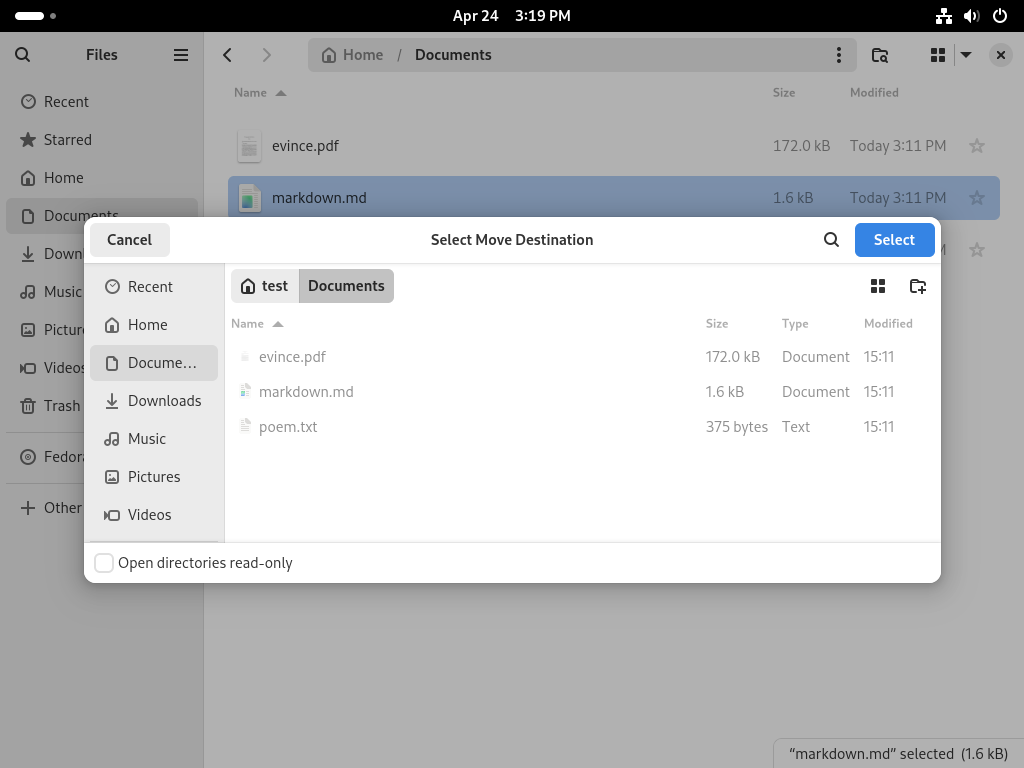The height and width of the screenshot is (768, 1024).
Task: Switch Files window to grid view
Action: pos(938,55)
